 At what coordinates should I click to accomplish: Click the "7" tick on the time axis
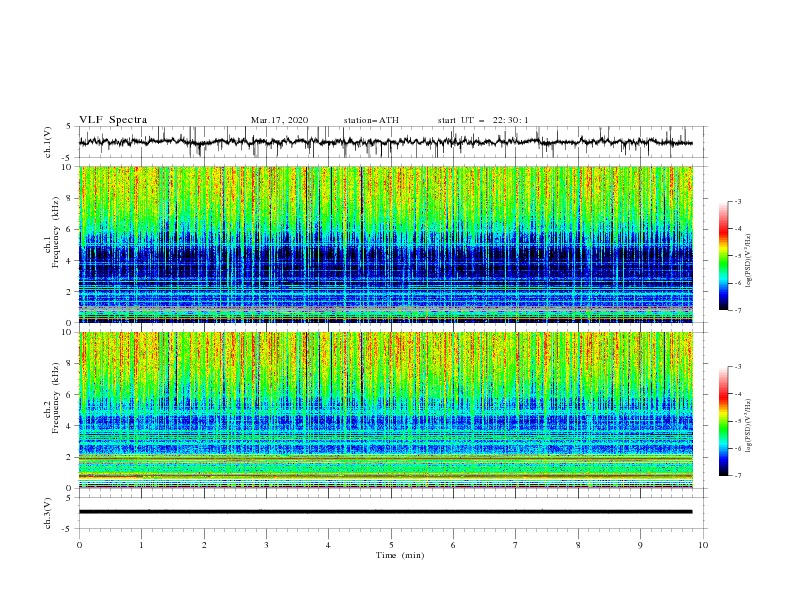(516, 545)
